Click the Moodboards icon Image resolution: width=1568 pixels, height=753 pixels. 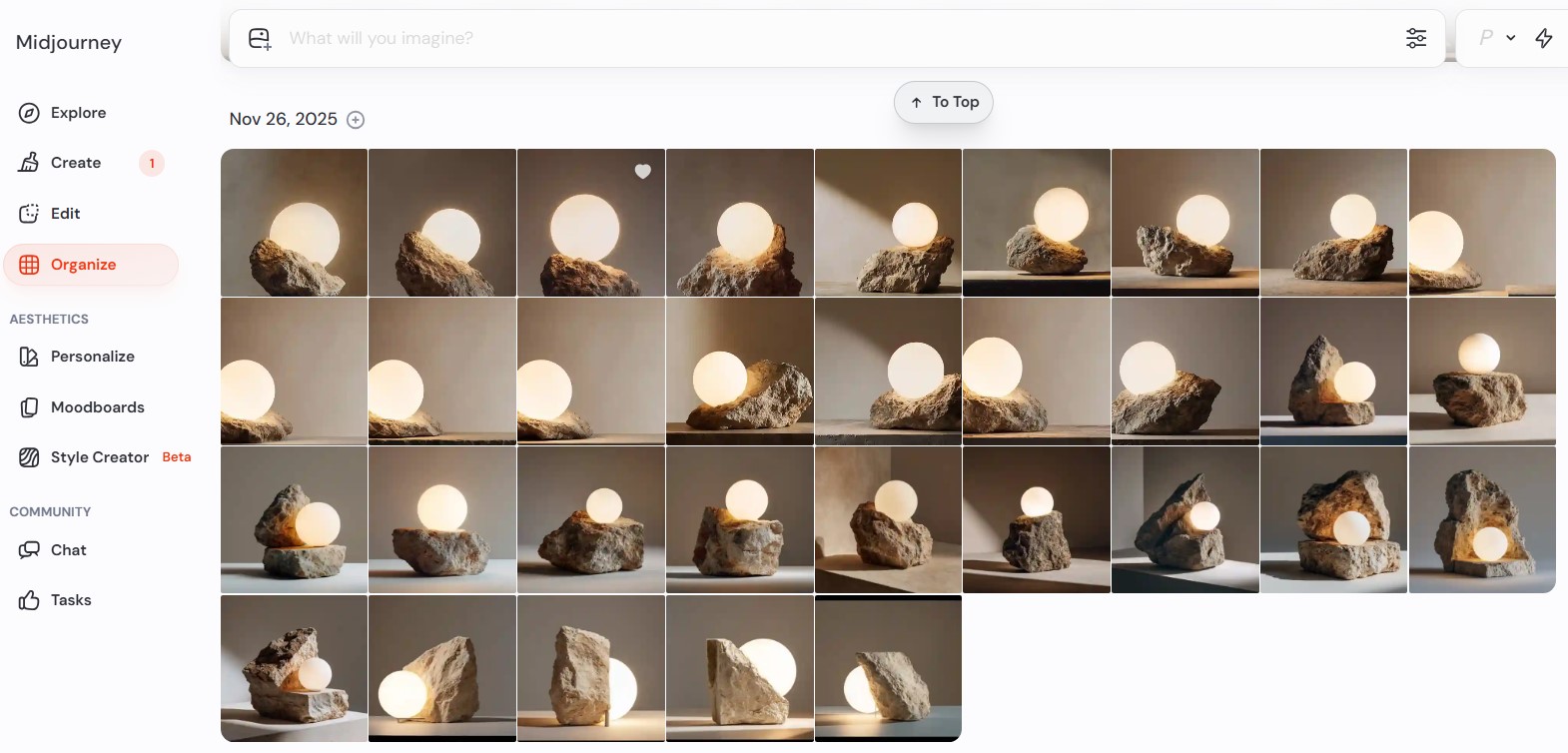tap(29, 407)
